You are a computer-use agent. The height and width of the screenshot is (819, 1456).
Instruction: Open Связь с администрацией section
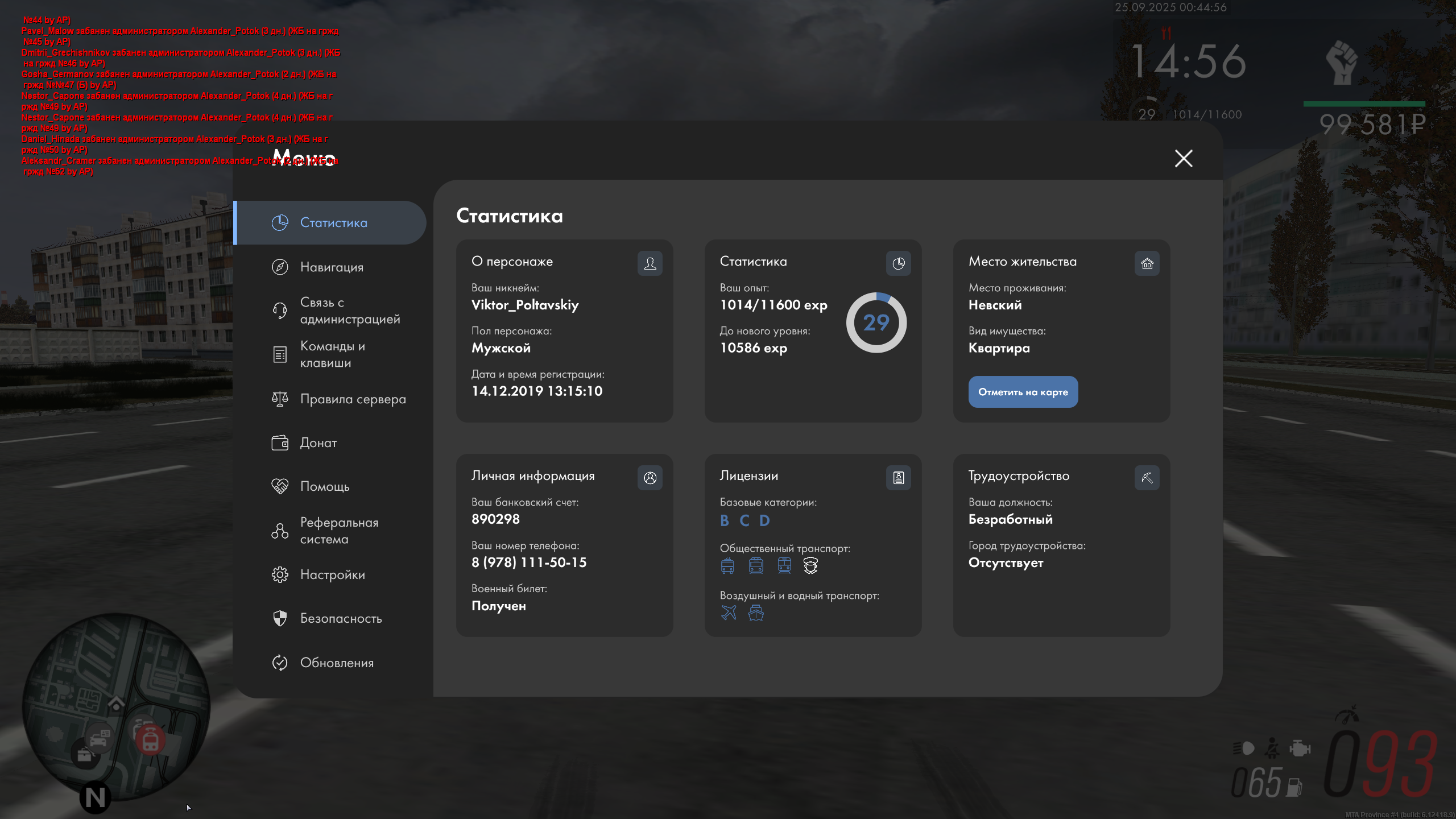point(349,311)
